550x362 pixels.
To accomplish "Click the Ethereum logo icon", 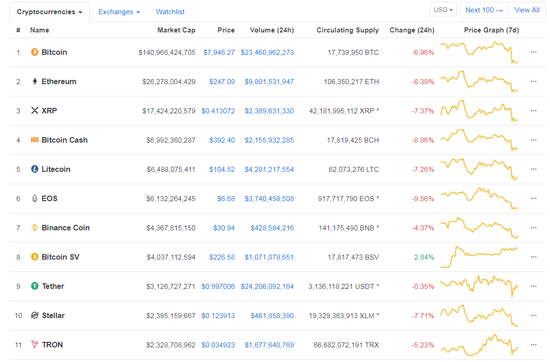I will (x=34, y=81).
